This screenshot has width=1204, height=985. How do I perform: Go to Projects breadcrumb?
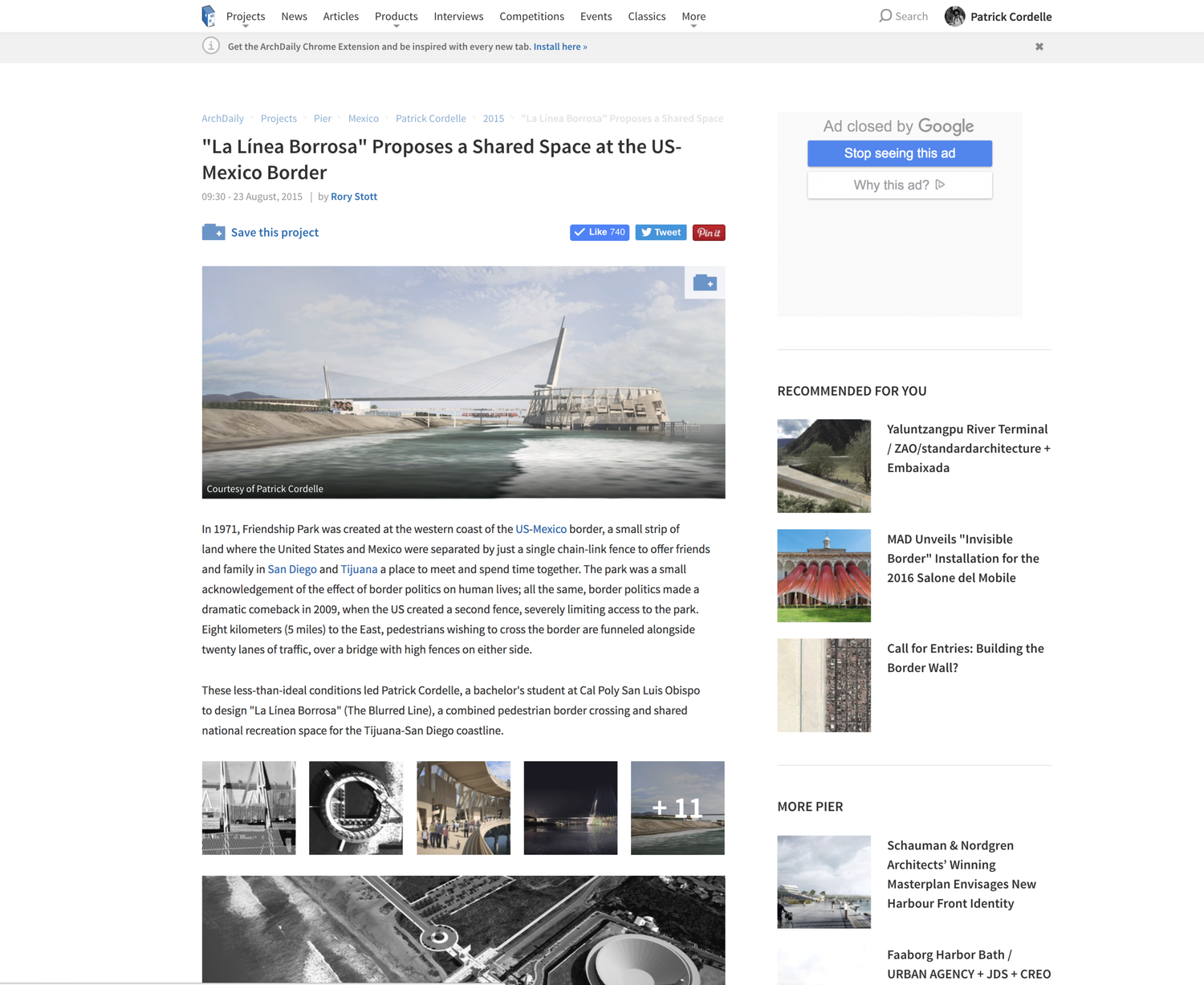(279, 118)
